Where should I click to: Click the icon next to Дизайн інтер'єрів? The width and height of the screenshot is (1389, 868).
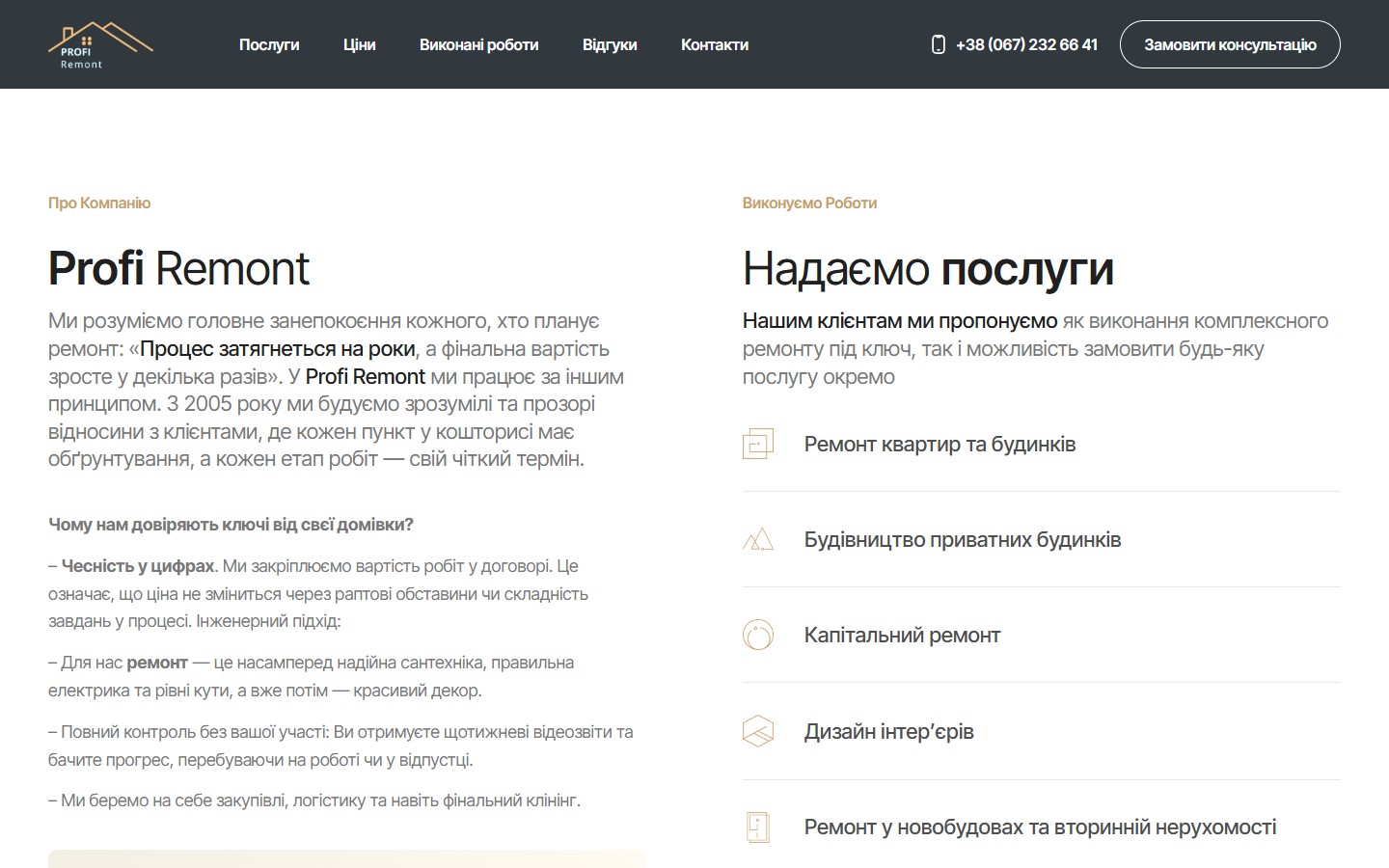pyautogui.click(x=758, y=731)
